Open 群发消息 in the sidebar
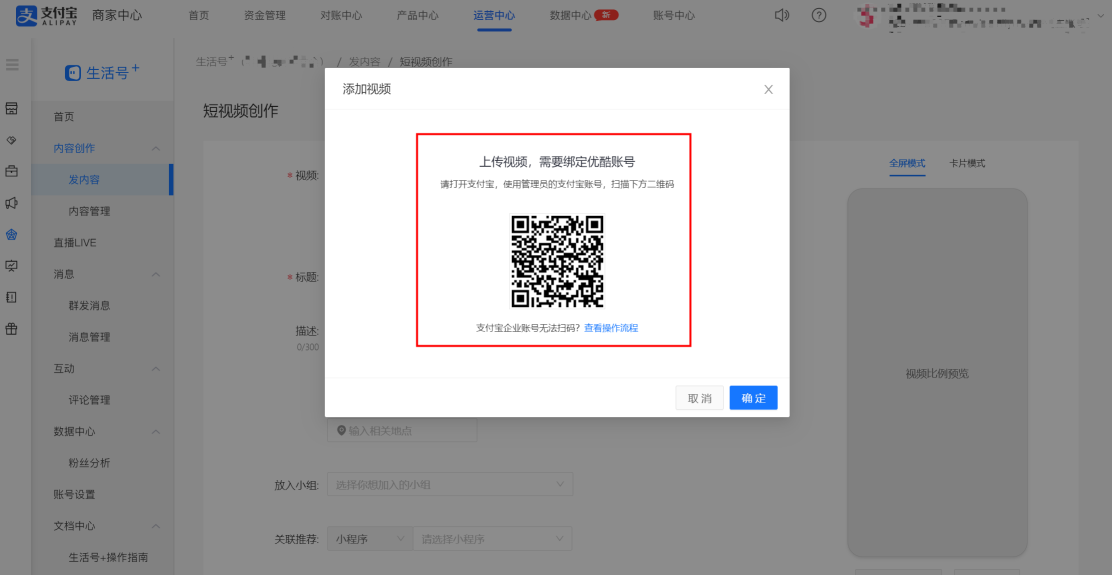The image size is (1112, 575). pyautogui.click(x=89, y=306)
